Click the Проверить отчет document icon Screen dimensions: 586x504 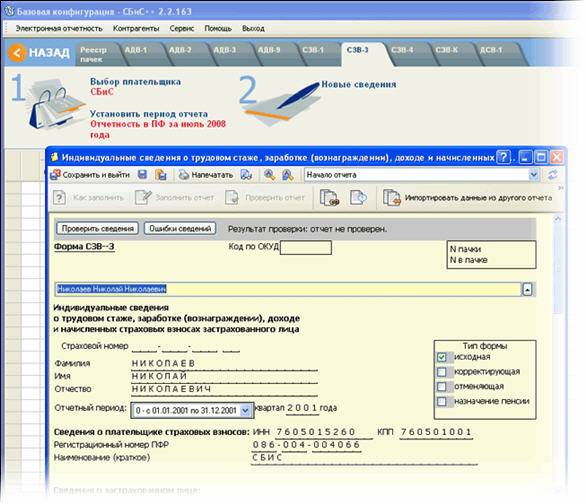(x=232, y=197)
